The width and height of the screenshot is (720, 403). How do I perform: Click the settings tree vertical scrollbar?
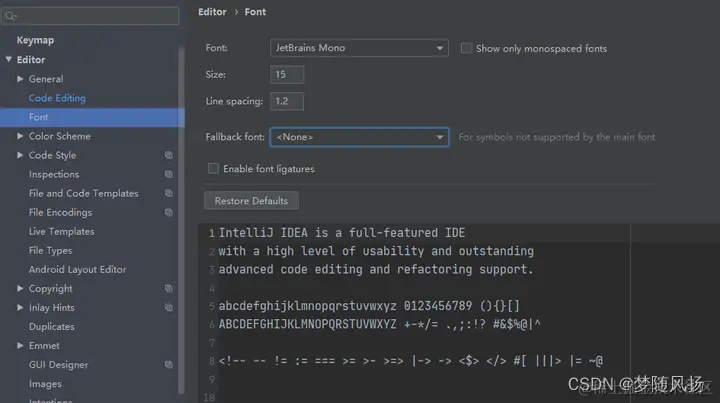(181, 220)
